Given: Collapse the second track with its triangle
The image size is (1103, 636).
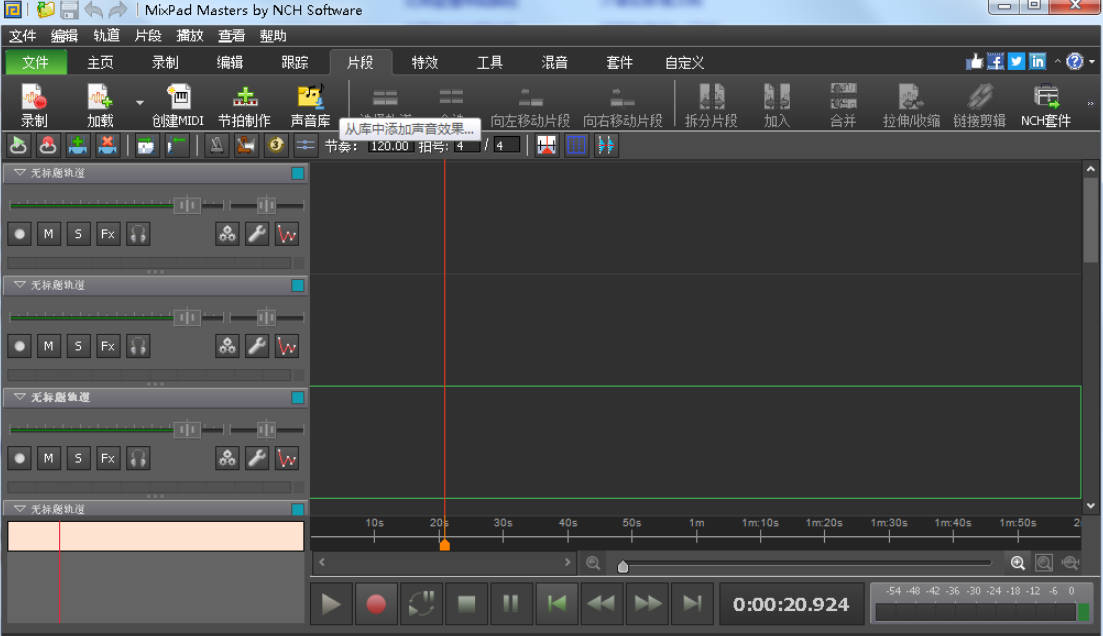Looking at the screenshot, I should (x=19, y=285).
